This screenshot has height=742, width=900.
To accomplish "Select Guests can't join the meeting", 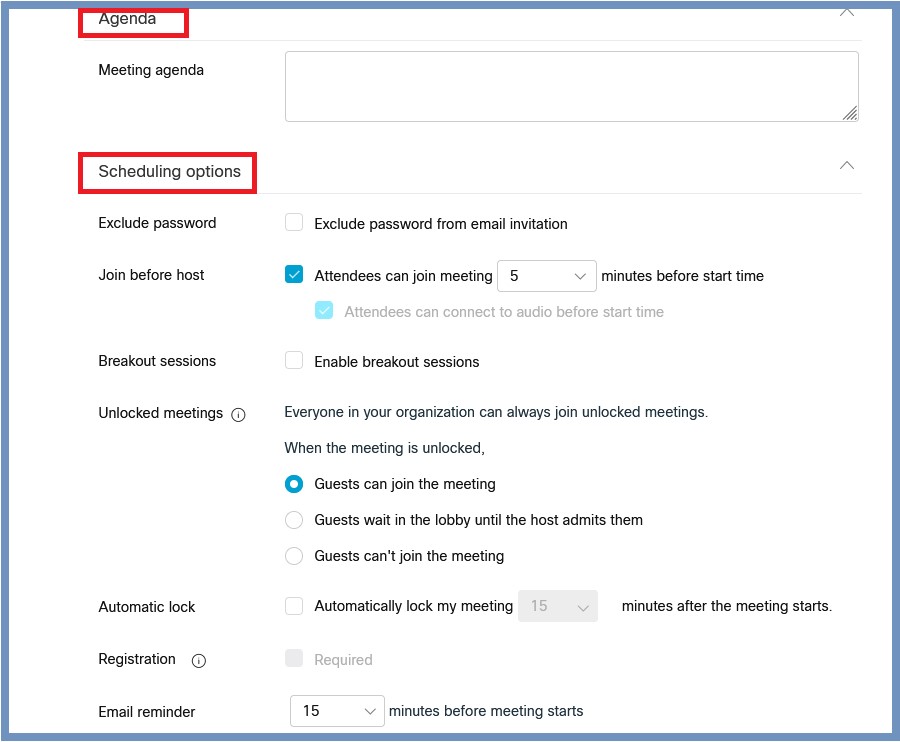I will pyautogui.click(x=294, y=556).
